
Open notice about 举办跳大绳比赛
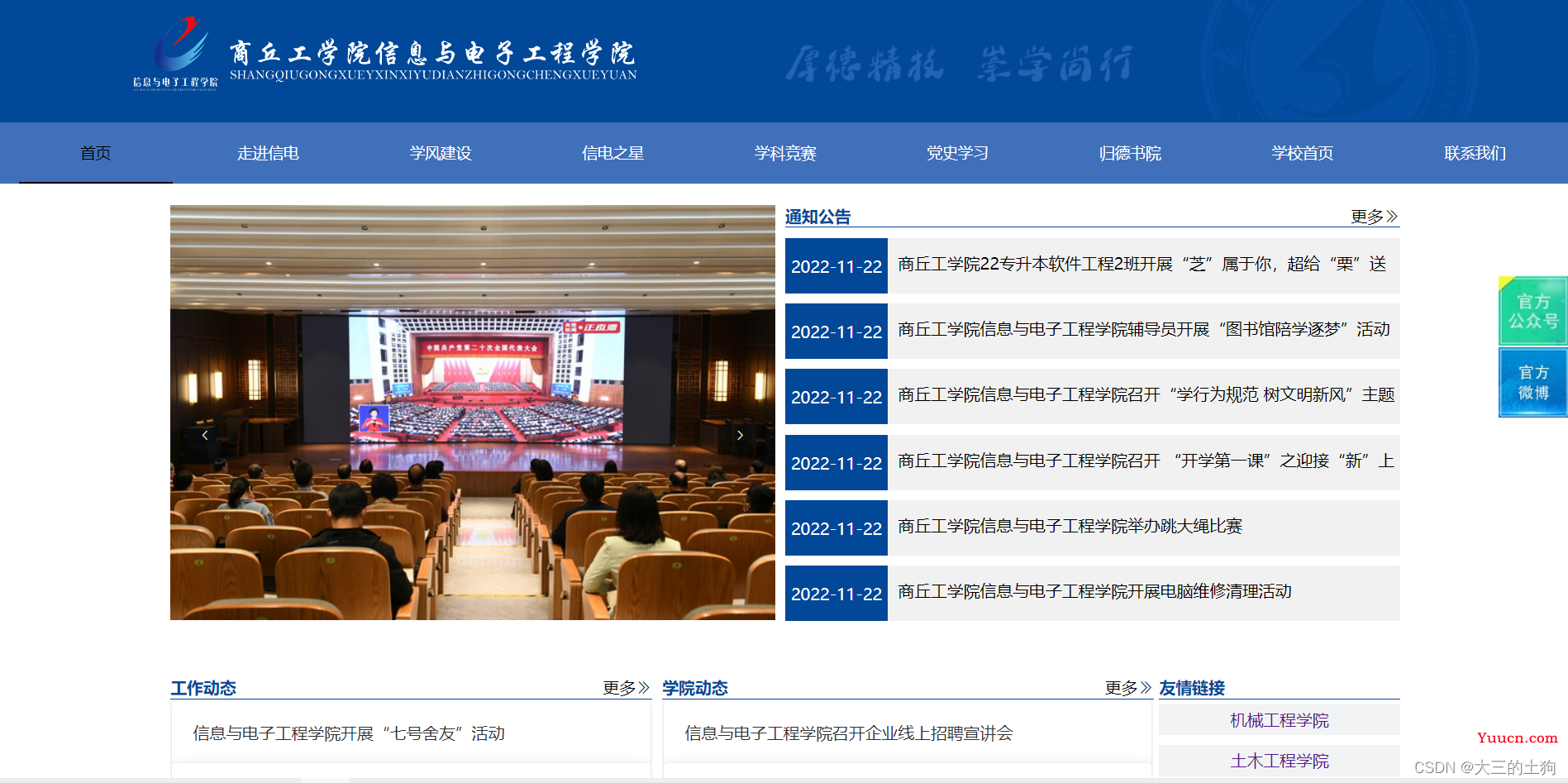click(x=1070, y=527)
